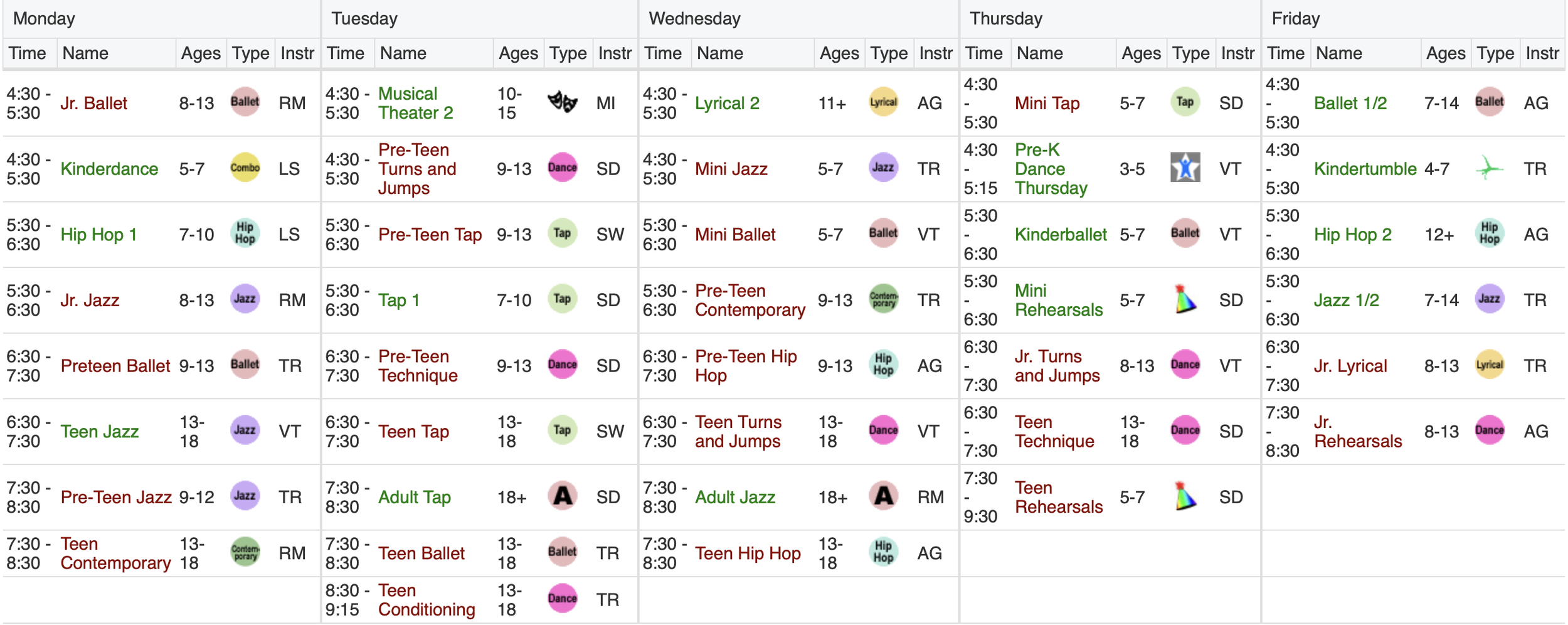Open Teen Hip Hop class link
This screenshot has width=1568, height=625.
pyautogui.click(x=748, y=553)
